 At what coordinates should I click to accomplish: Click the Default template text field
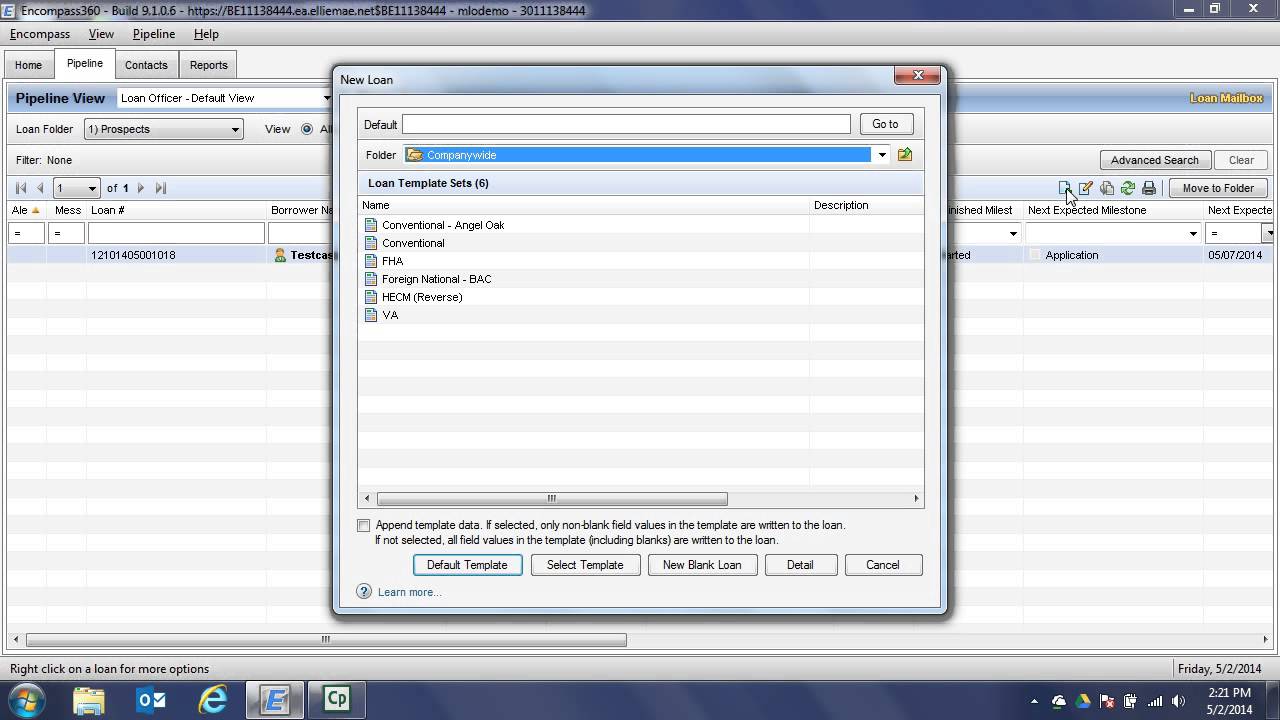pos(627,124)
